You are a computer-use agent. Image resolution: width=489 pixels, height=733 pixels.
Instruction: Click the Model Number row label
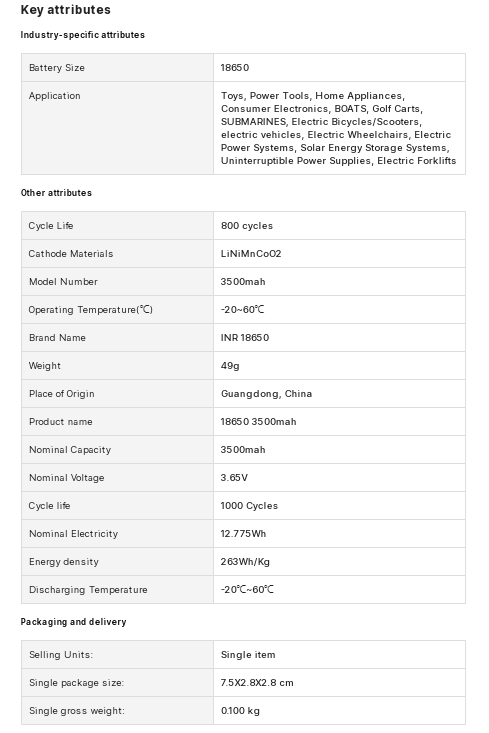point(63,282)
